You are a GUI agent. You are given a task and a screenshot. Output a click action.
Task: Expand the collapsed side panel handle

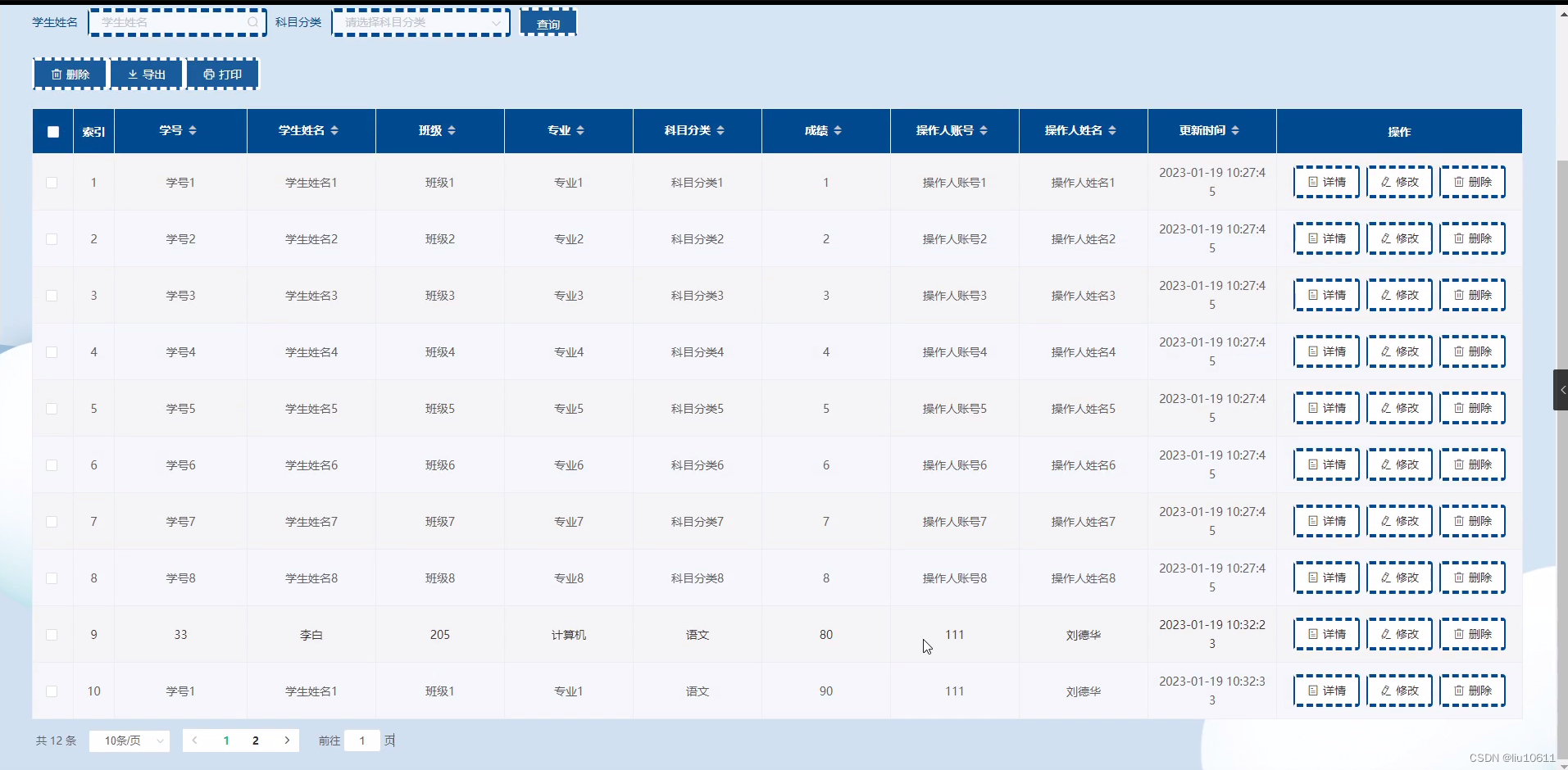click(x=1561, y=390)
